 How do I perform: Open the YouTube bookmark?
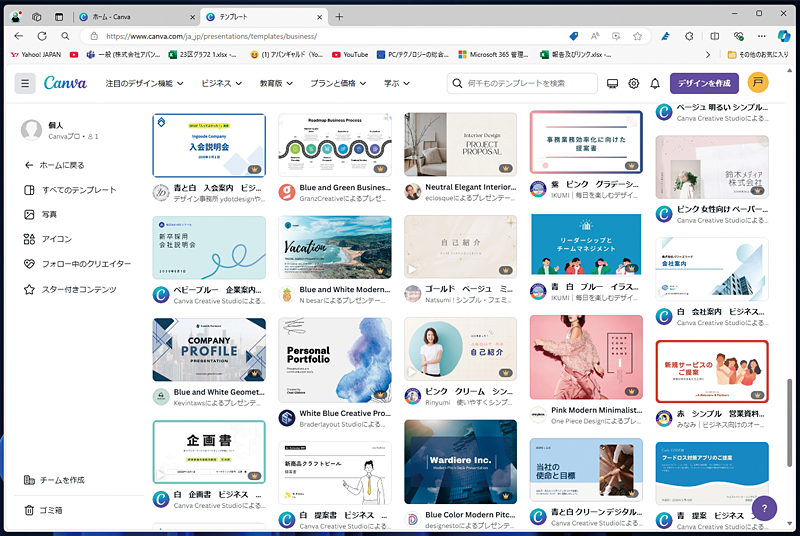pos(350,55)
